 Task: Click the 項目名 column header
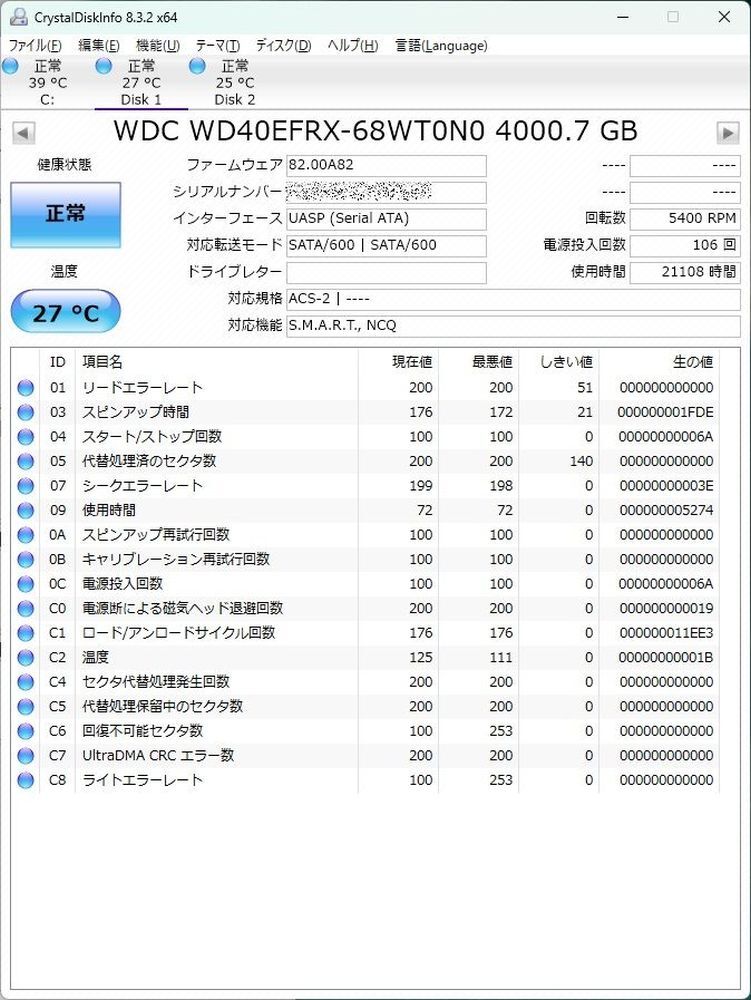tap(216, 362)
